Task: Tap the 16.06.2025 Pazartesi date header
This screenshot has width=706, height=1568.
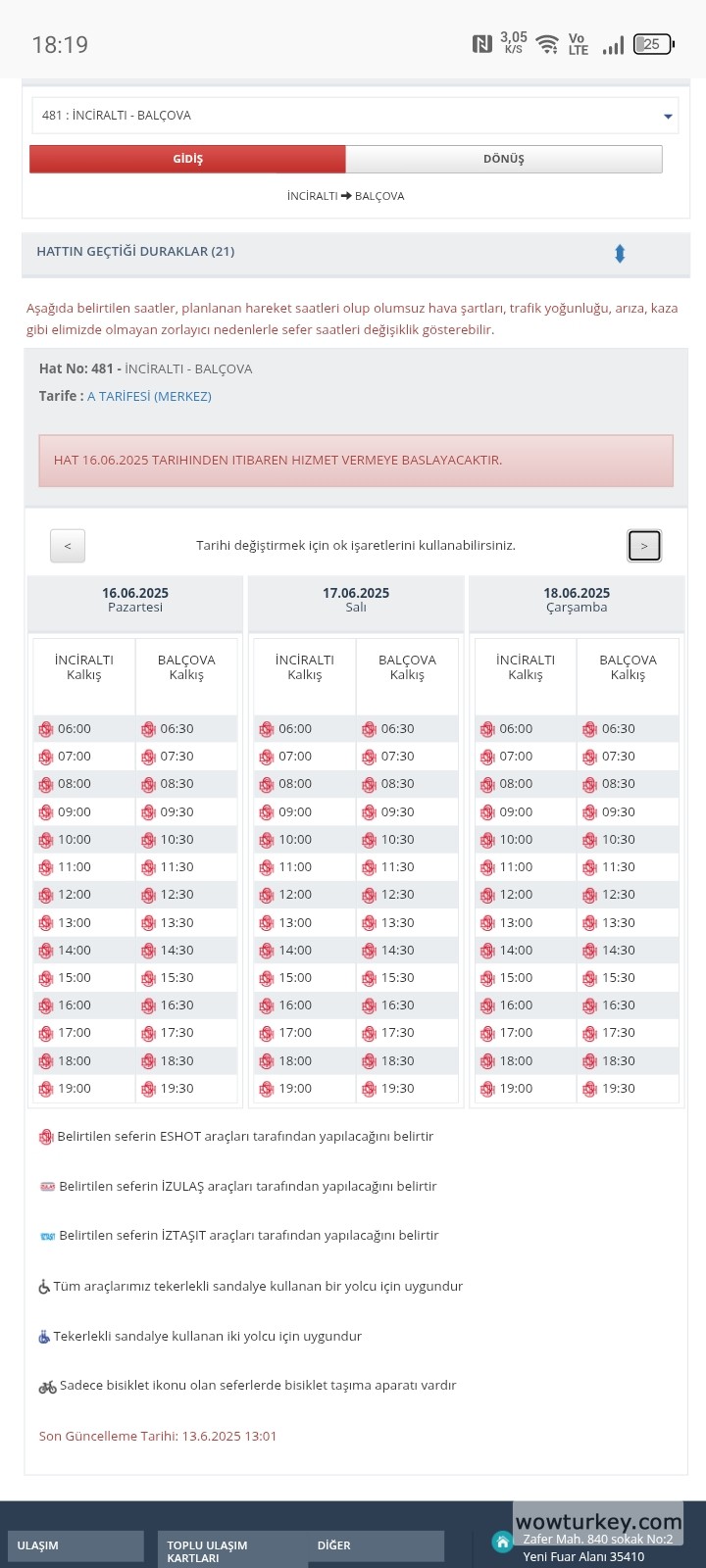Action: click(x=135, y=600)
